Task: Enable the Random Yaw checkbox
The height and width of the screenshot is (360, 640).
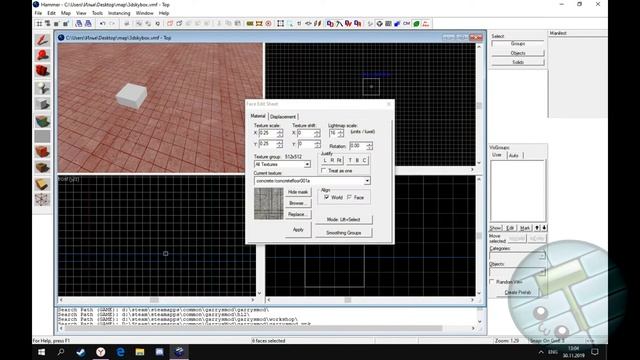Action: 492,282
